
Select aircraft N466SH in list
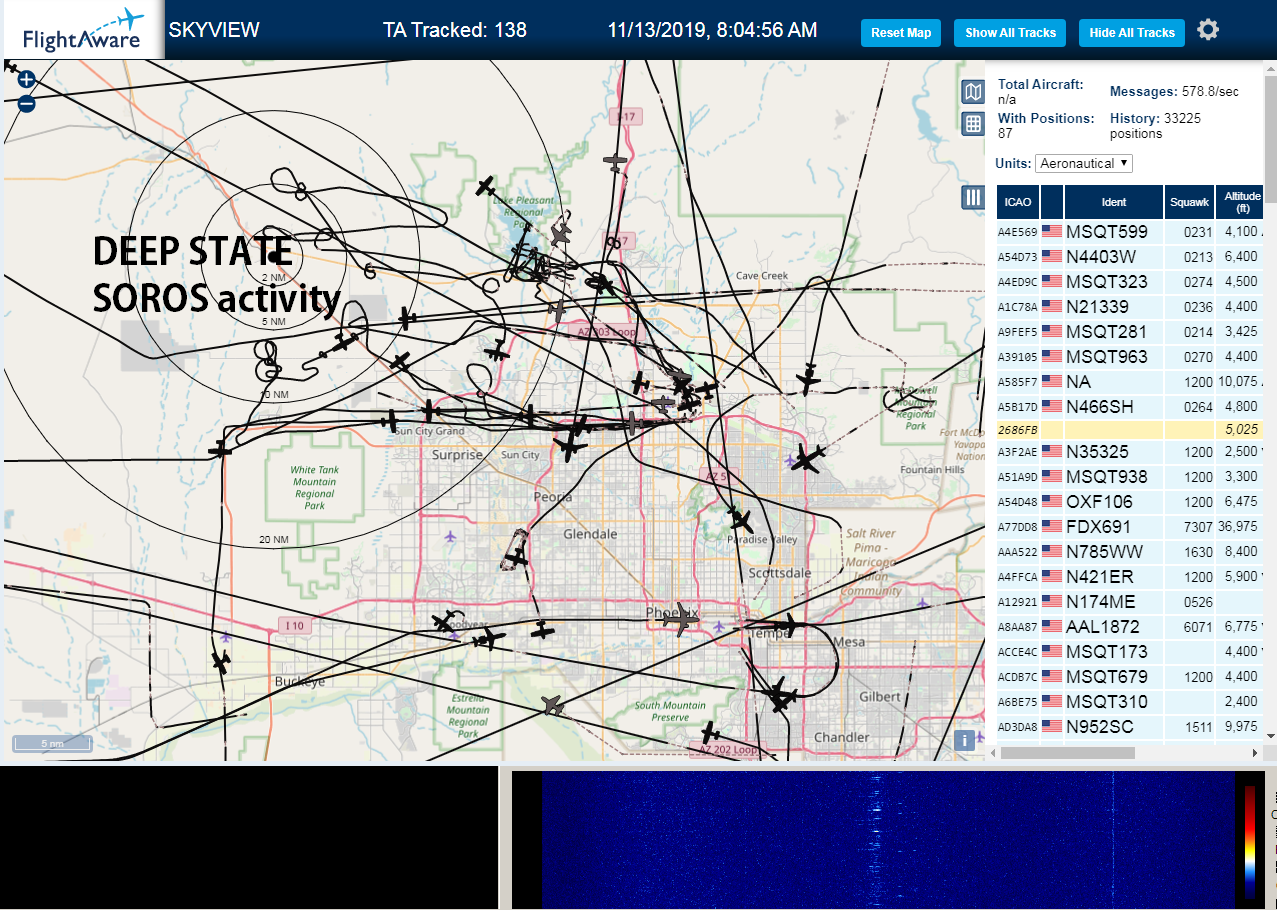click(1130, 407)
